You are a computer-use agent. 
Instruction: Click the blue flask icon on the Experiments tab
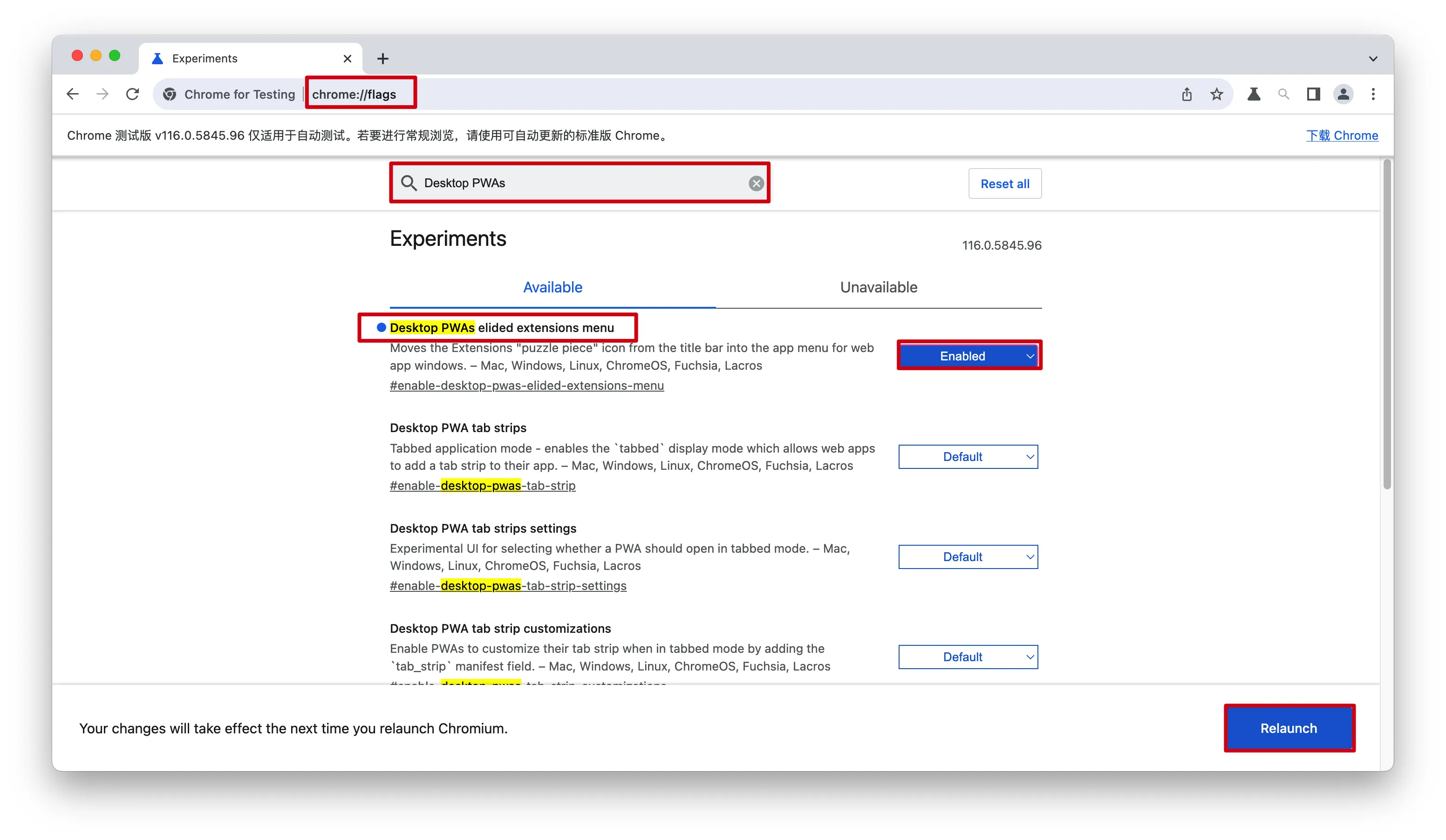pos(157,59)
